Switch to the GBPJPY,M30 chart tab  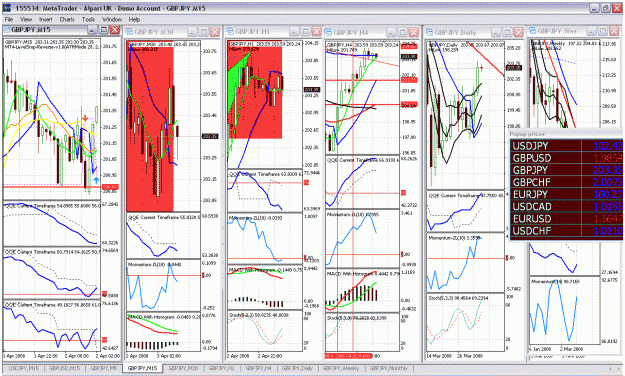(x=183, y=368)
